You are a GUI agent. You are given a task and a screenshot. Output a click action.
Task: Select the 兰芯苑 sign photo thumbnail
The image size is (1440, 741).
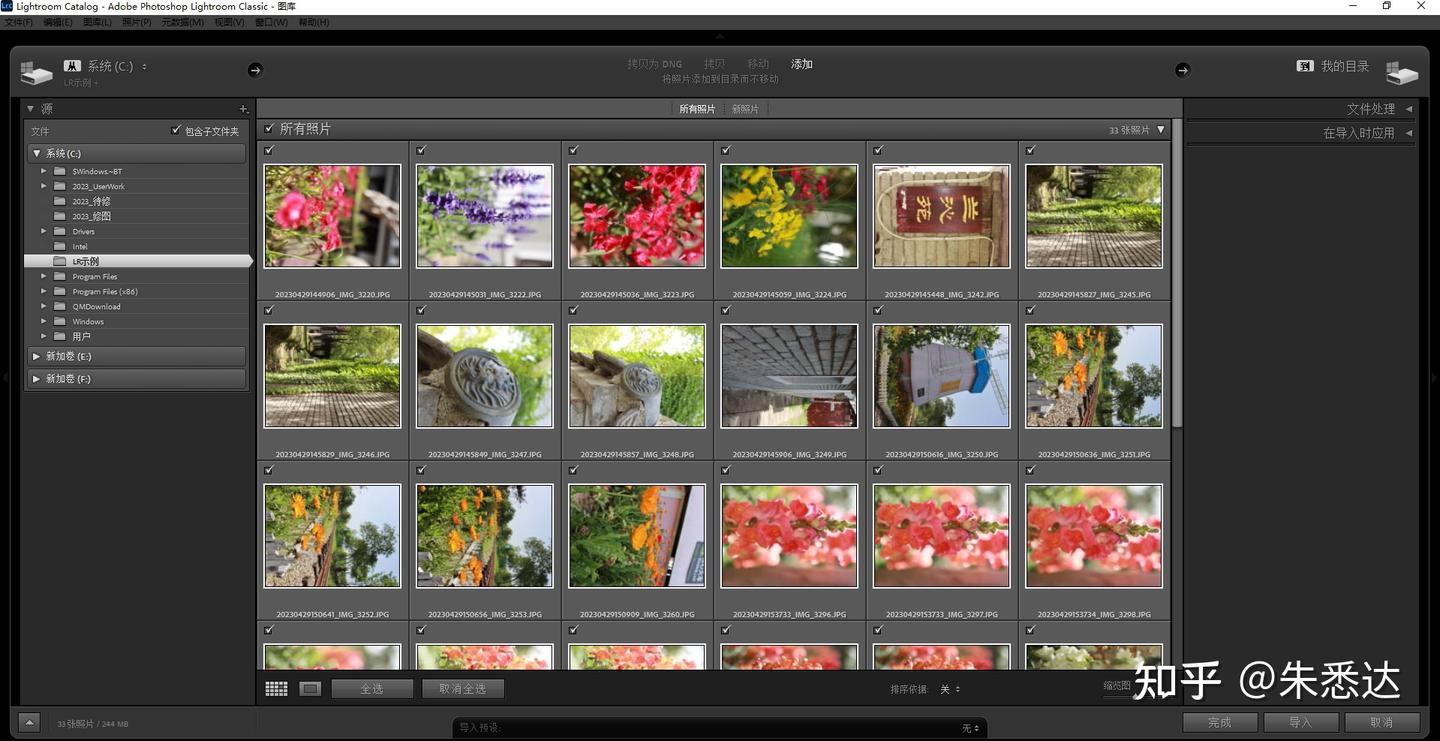(x=941, y=215)
